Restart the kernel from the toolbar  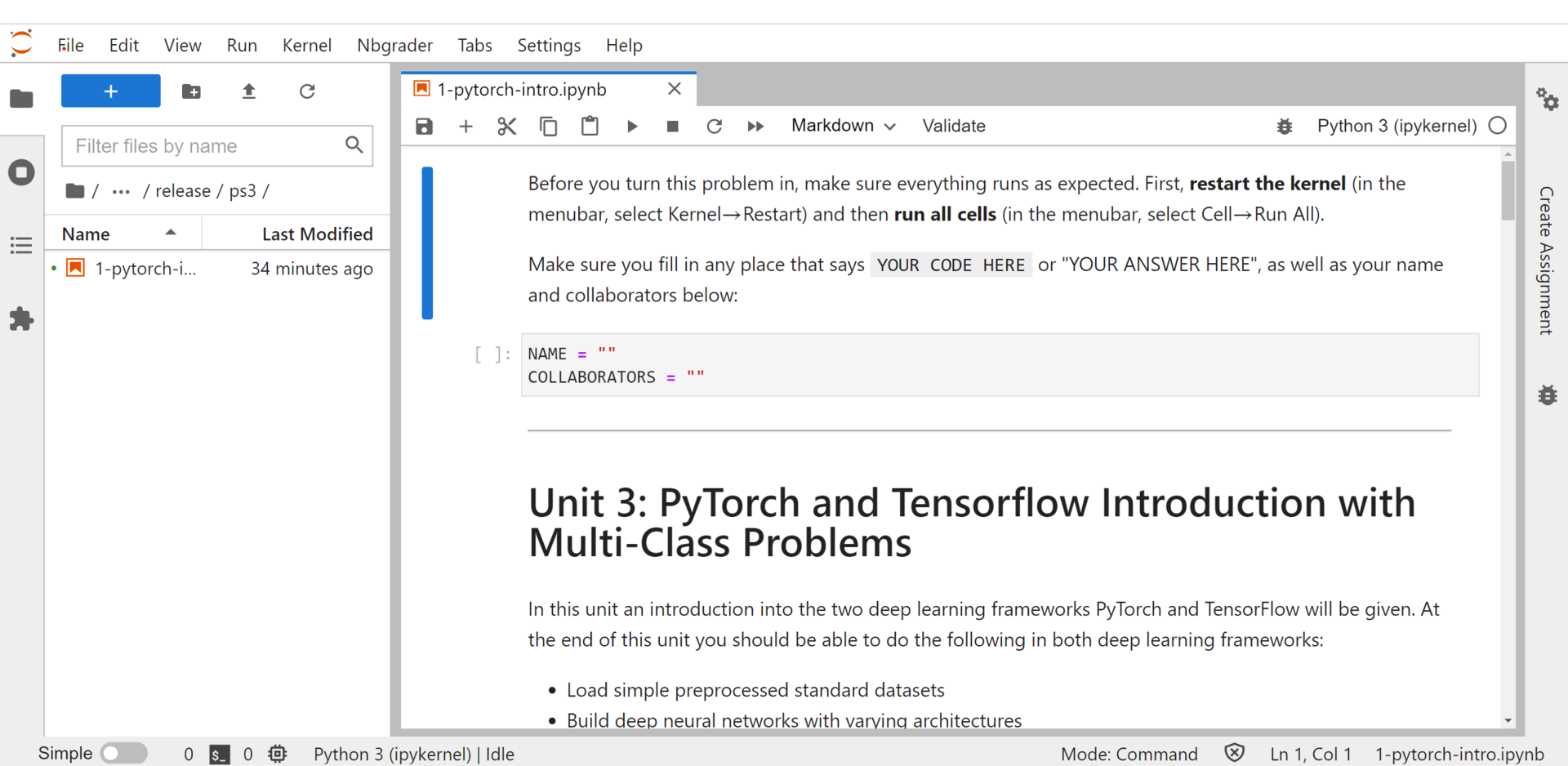(x=715, y=126)
